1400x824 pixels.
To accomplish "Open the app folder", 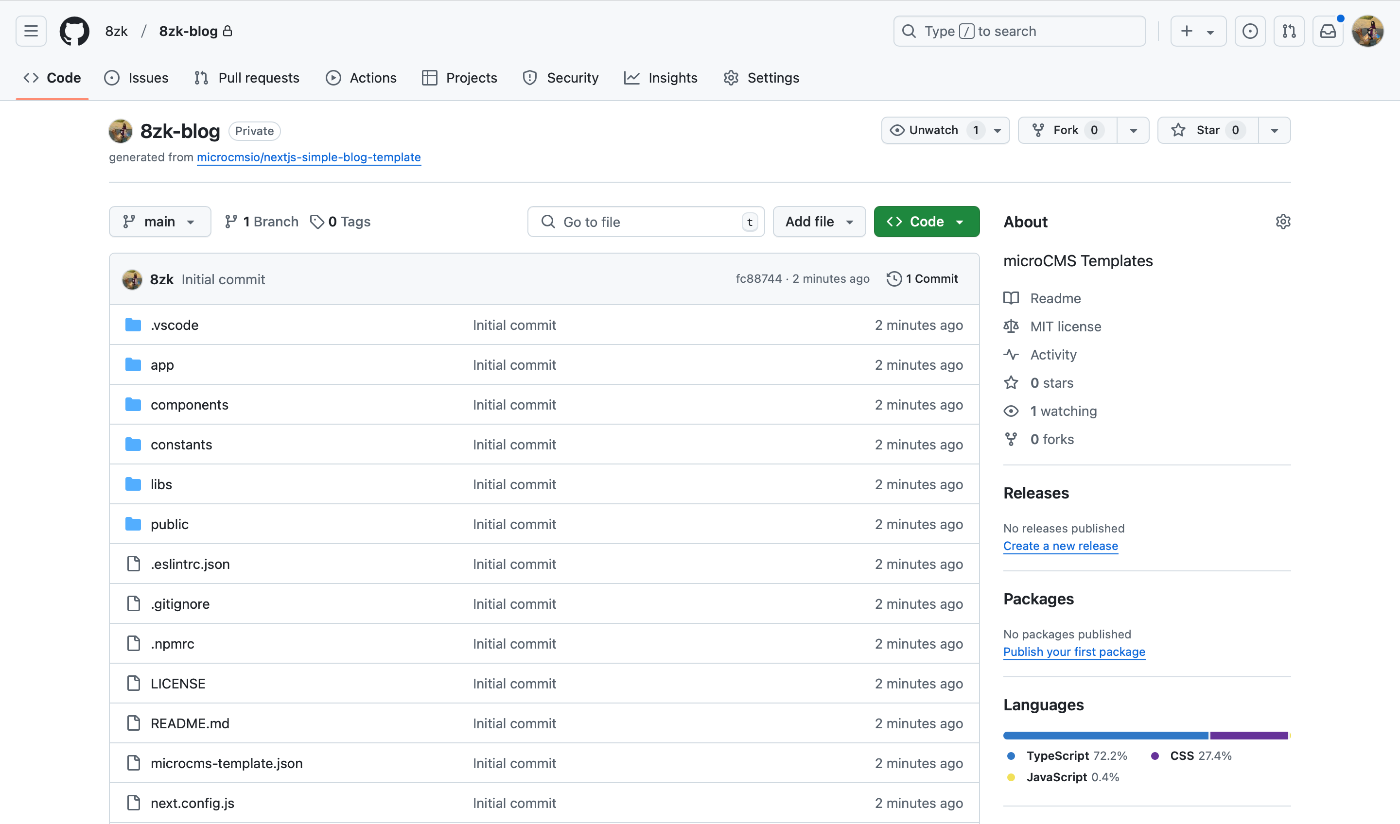I will click(162, 365).
